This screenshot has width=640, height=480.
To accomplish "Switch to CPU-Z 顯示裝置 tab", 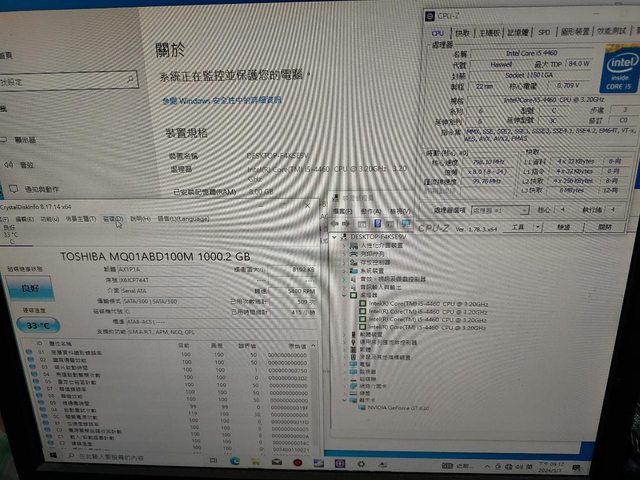I will click(x=575, y=31).
